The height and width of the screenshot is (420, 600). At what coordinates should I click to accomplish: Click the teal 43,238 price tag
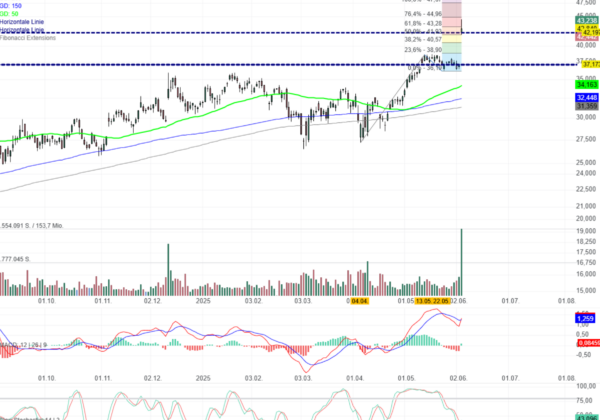(x=587, y=20)
